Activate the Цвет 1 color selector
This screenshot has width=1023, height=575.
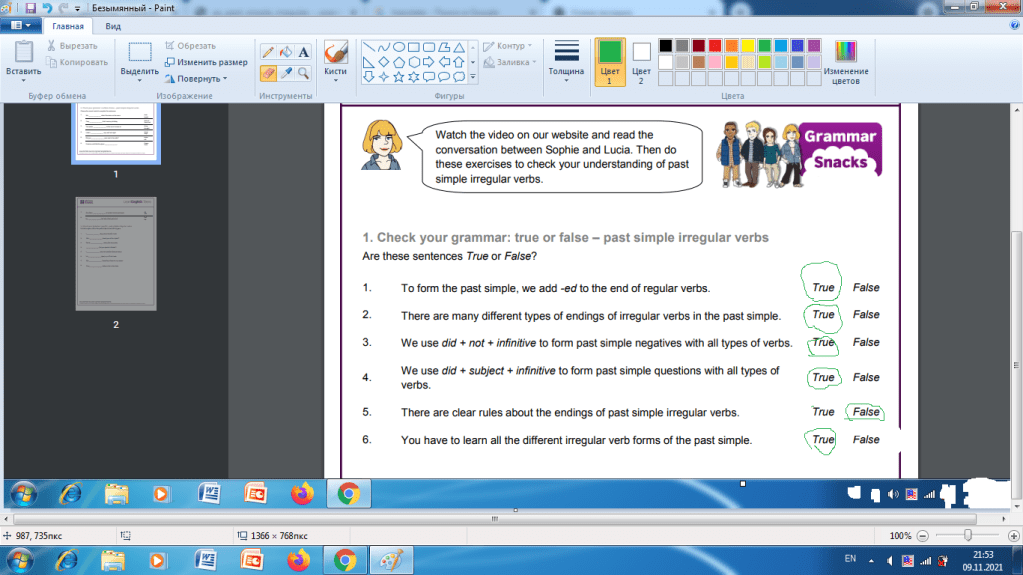609,61
